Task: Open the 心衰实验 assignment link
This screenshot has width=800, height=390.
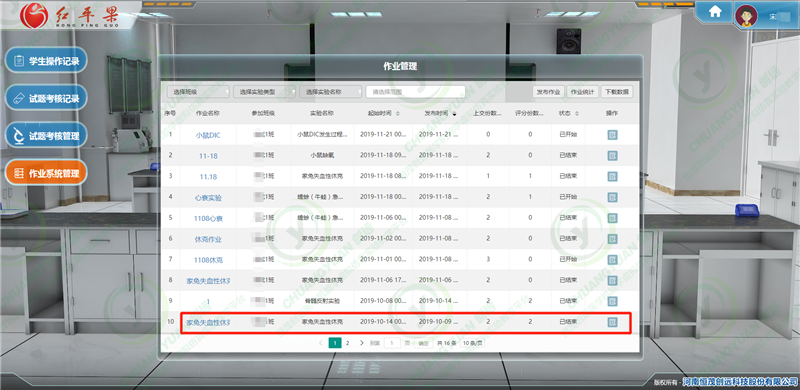Action: coord(208,198)
